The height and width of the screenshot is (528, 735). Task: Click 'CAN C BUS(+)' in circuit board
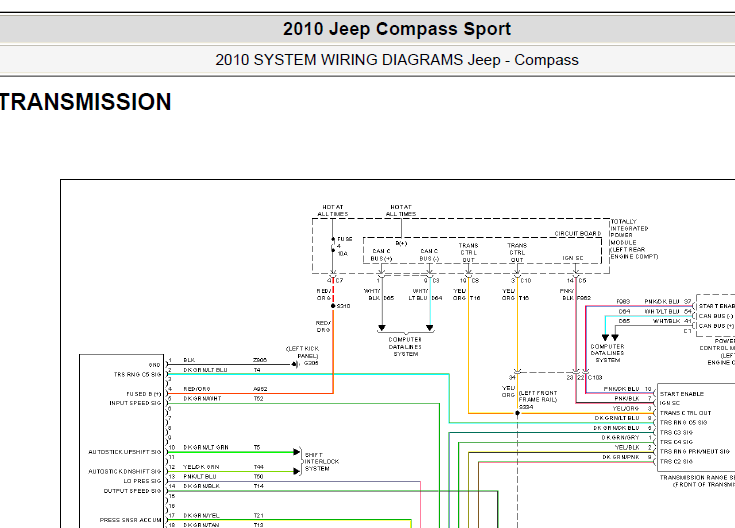point(381,255)
